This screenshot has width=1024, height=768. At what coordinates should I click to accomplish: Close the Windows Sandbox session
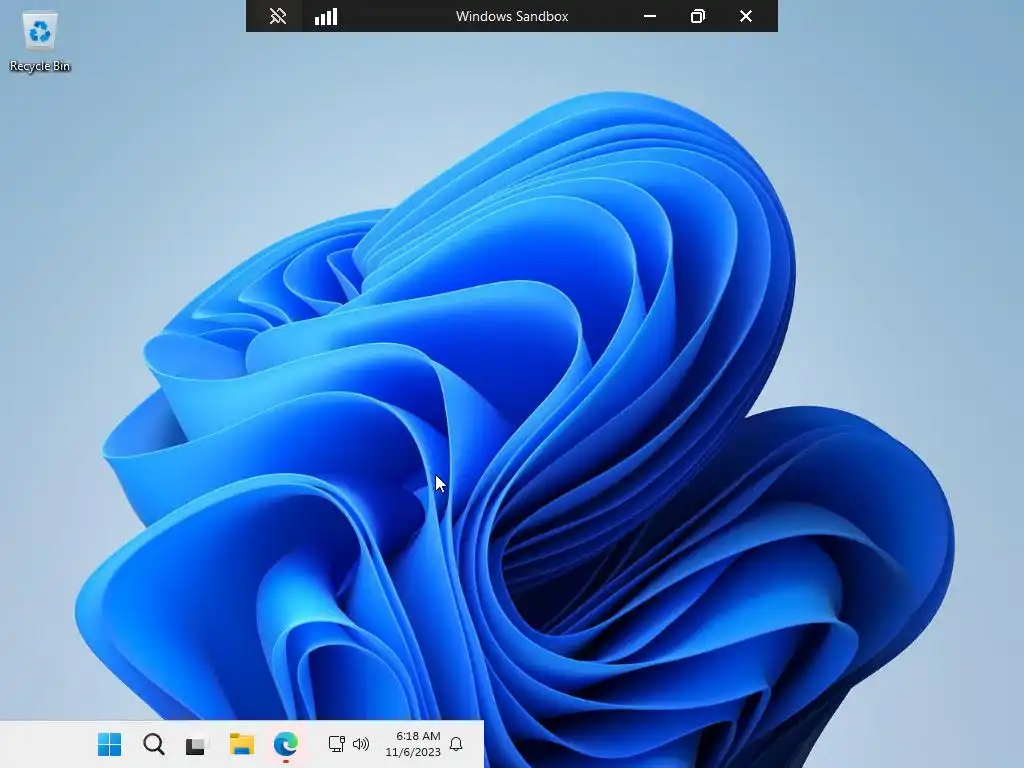click(746, 16)
